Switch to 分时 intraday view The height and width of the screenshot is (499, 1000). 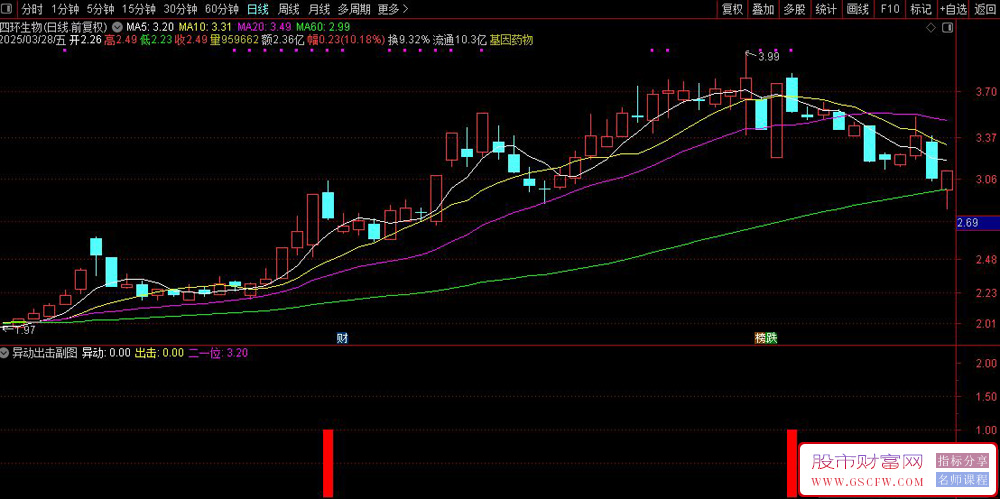tap(32, 9)
